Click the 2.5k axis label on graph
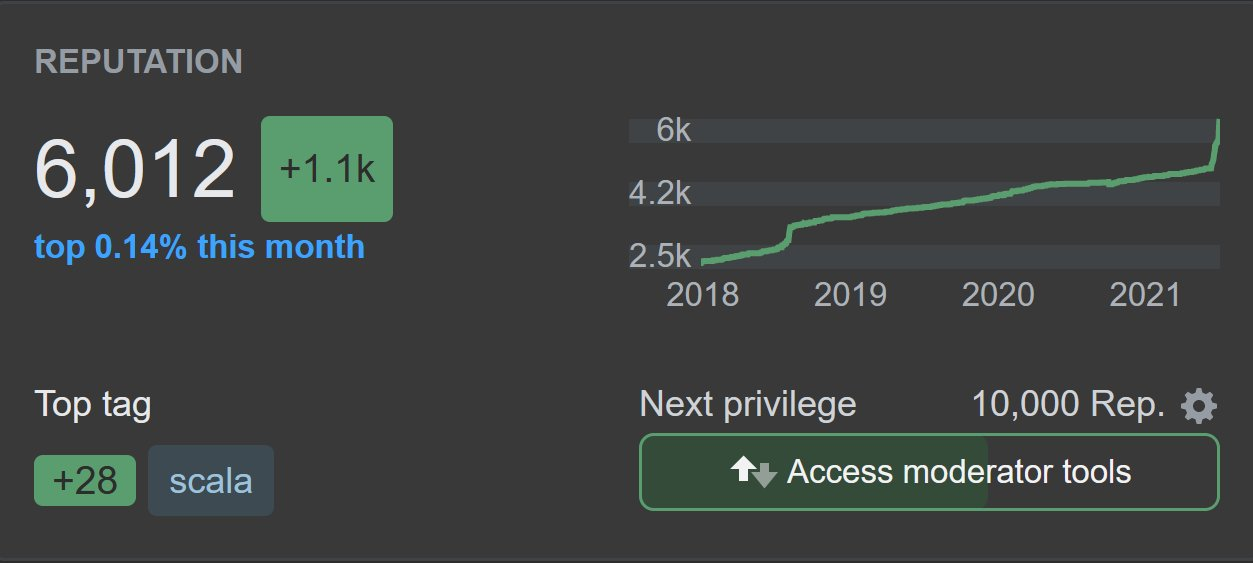 660,257
